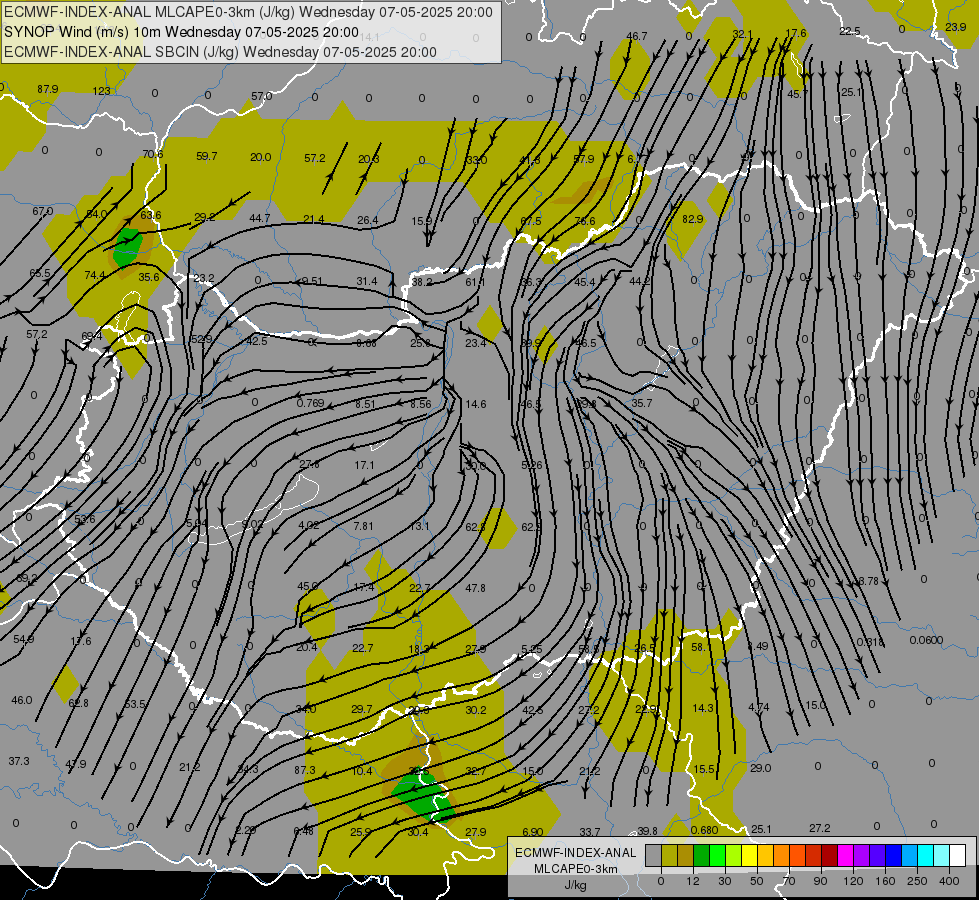Select the pure yellow legend swatch
The image size is (979, 900).
pos(749,855)
